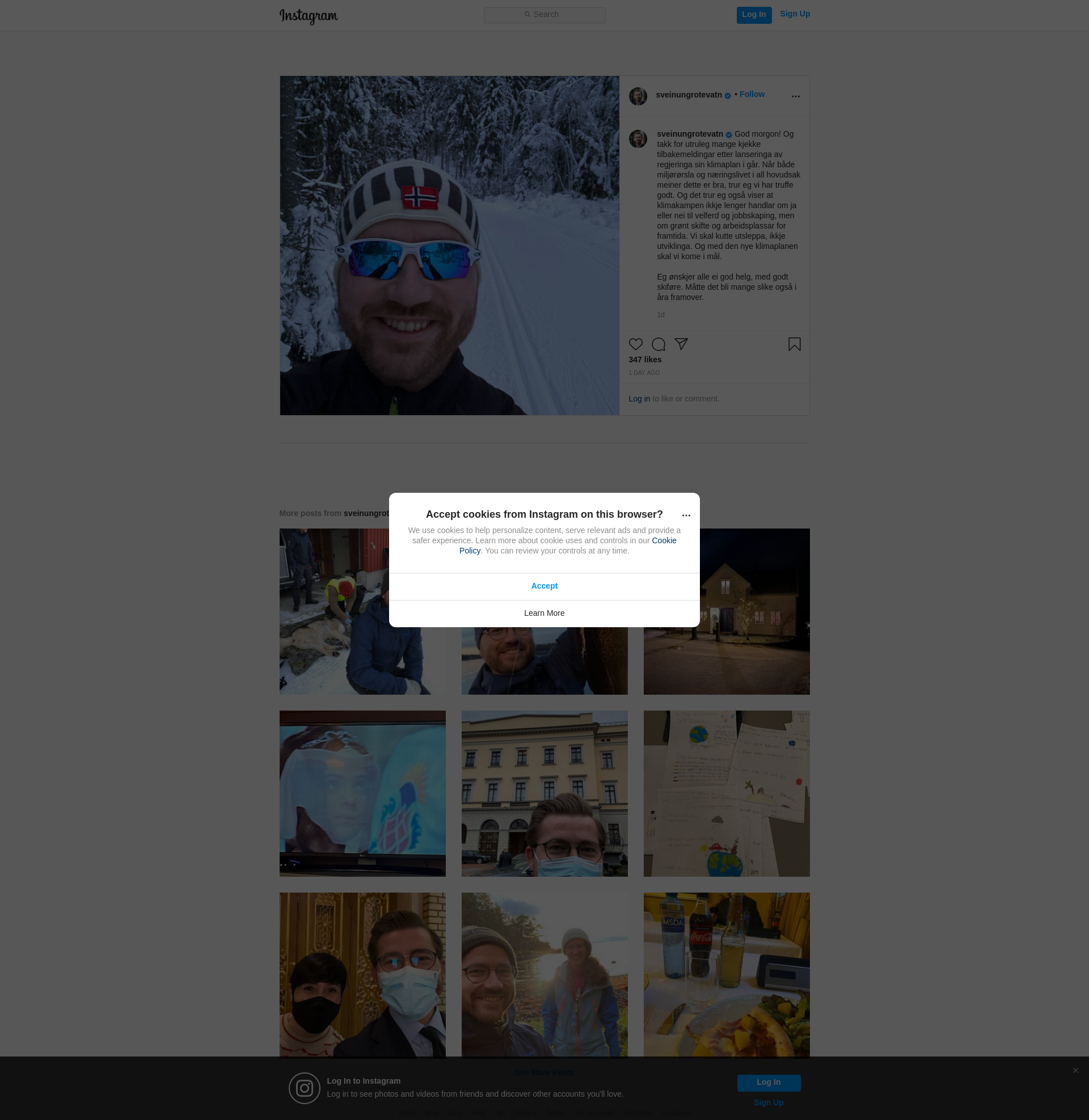Open selfie before yellow palace building thumbnail

pyautogui.click(x=544, y=793)
